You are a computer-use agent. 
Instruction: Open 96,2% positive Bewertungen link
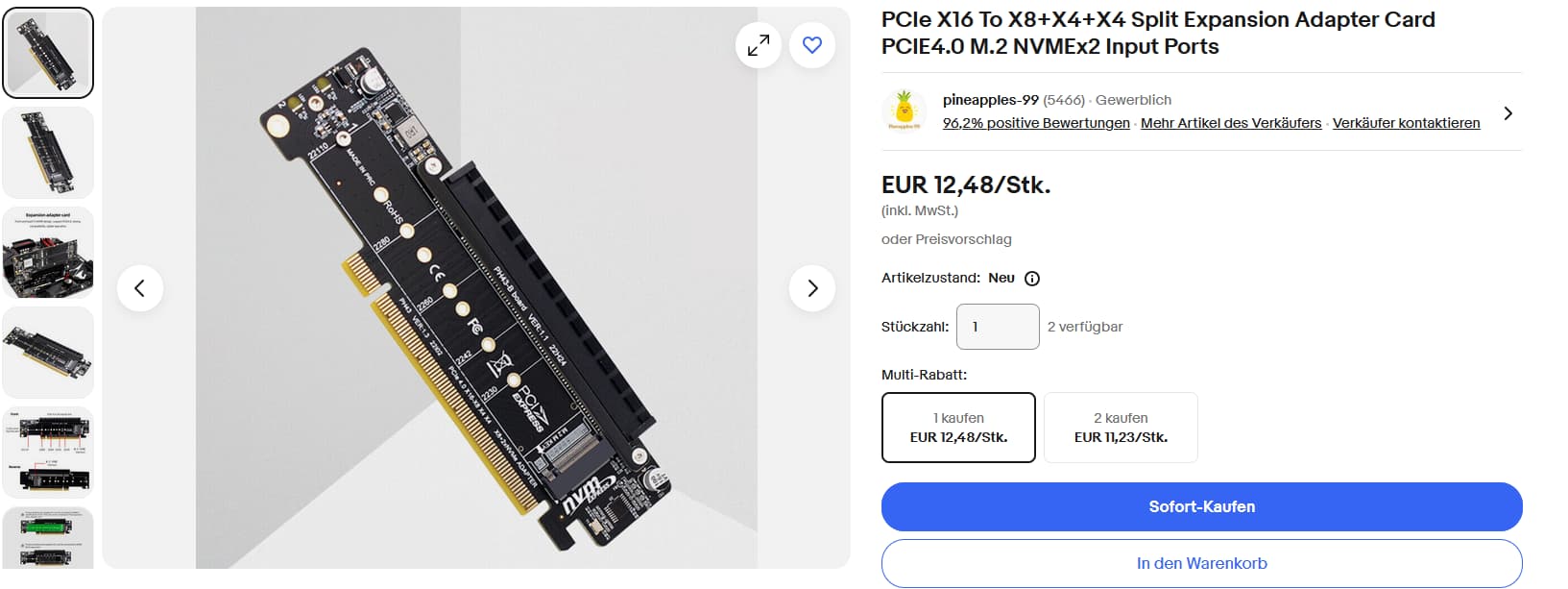click(1036, 123)
